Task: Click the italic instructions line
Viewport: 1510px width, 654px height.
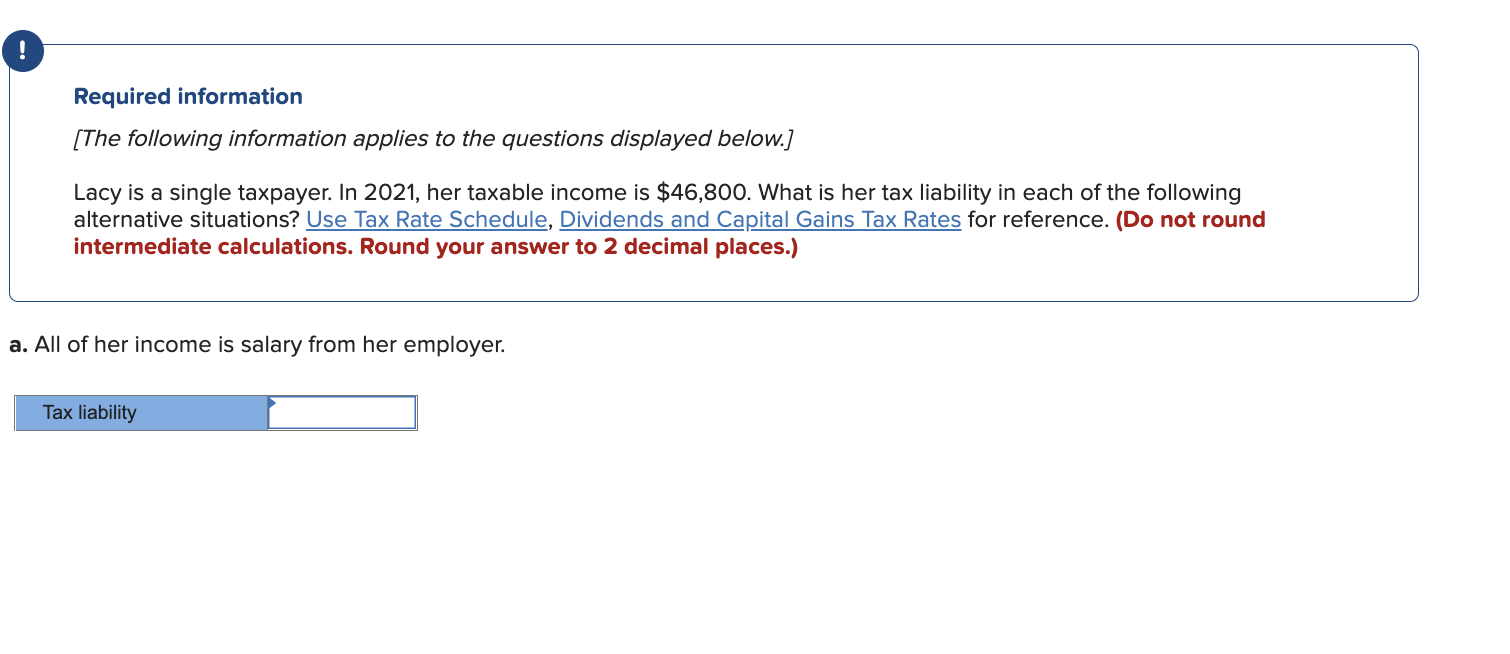Action: [432, 138]
